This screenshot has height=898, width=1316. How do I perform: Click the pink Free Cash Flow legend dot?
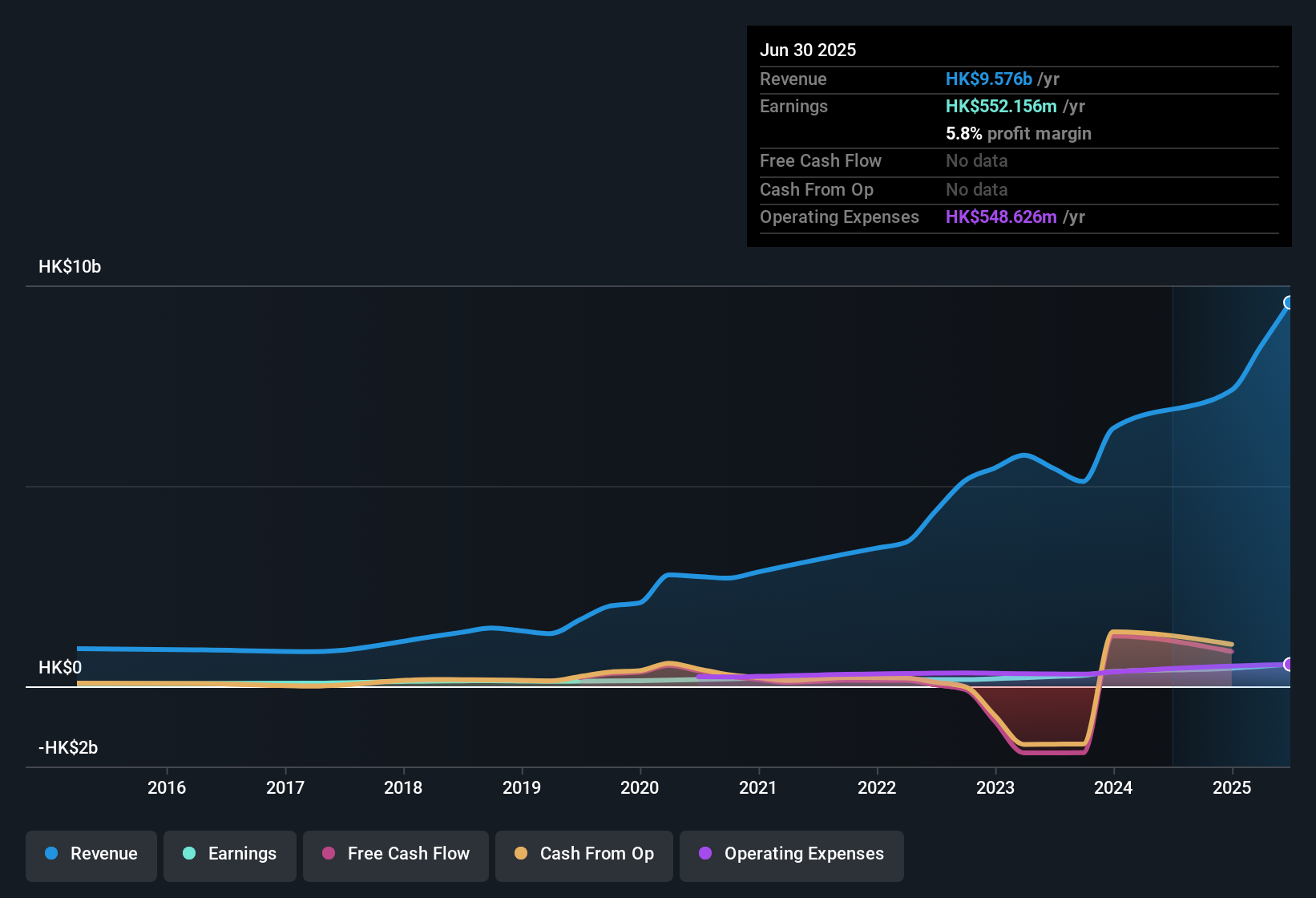coord(328,854)
